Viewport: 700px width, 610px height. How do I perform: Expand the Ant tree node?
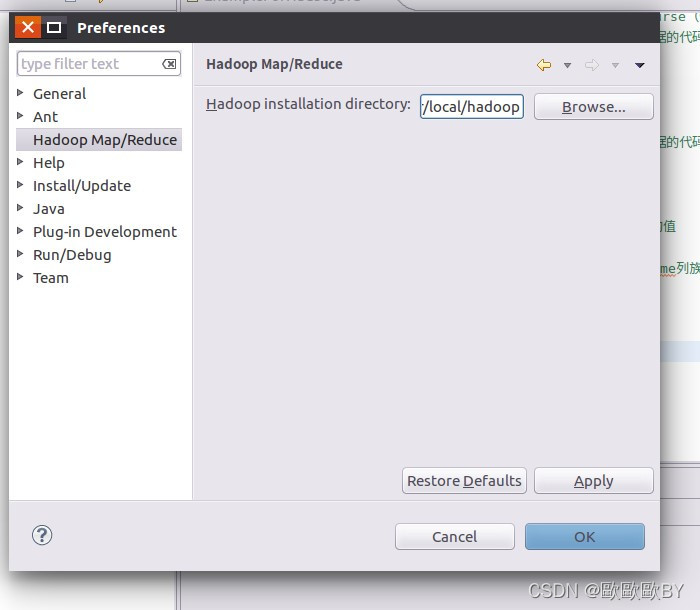20,116
